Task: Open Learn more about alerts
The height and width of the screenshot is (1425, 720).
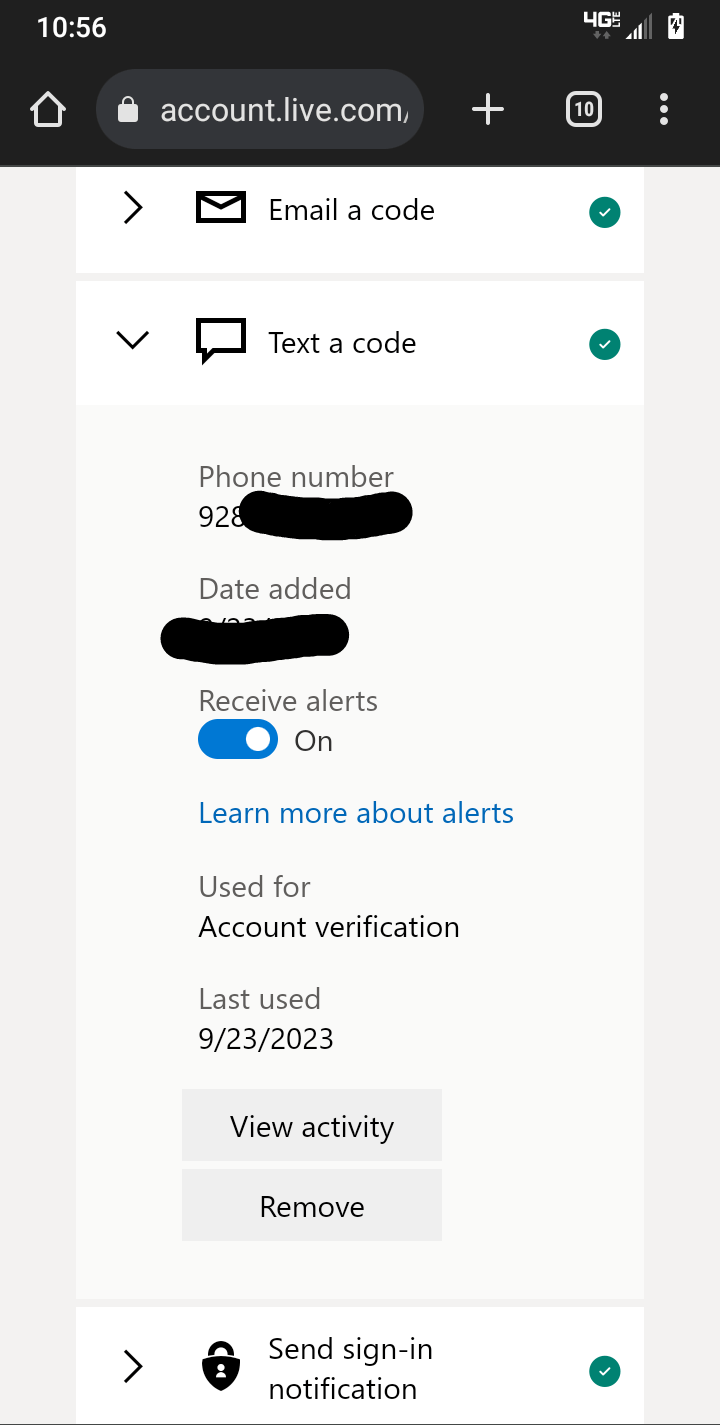Action: 356,813
